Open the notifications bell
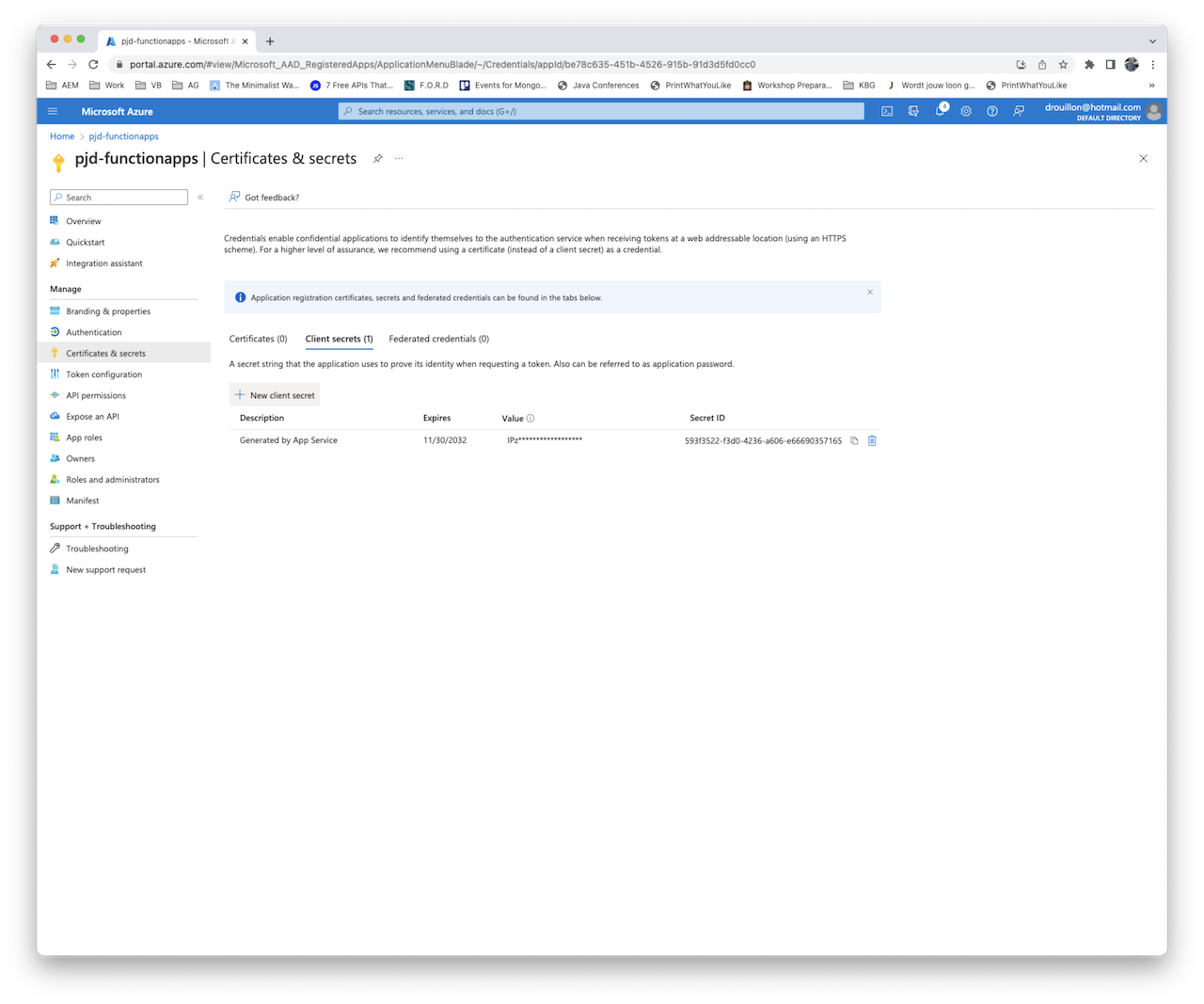This screenshot has height=1004, width=1204. tap(940, 111)
